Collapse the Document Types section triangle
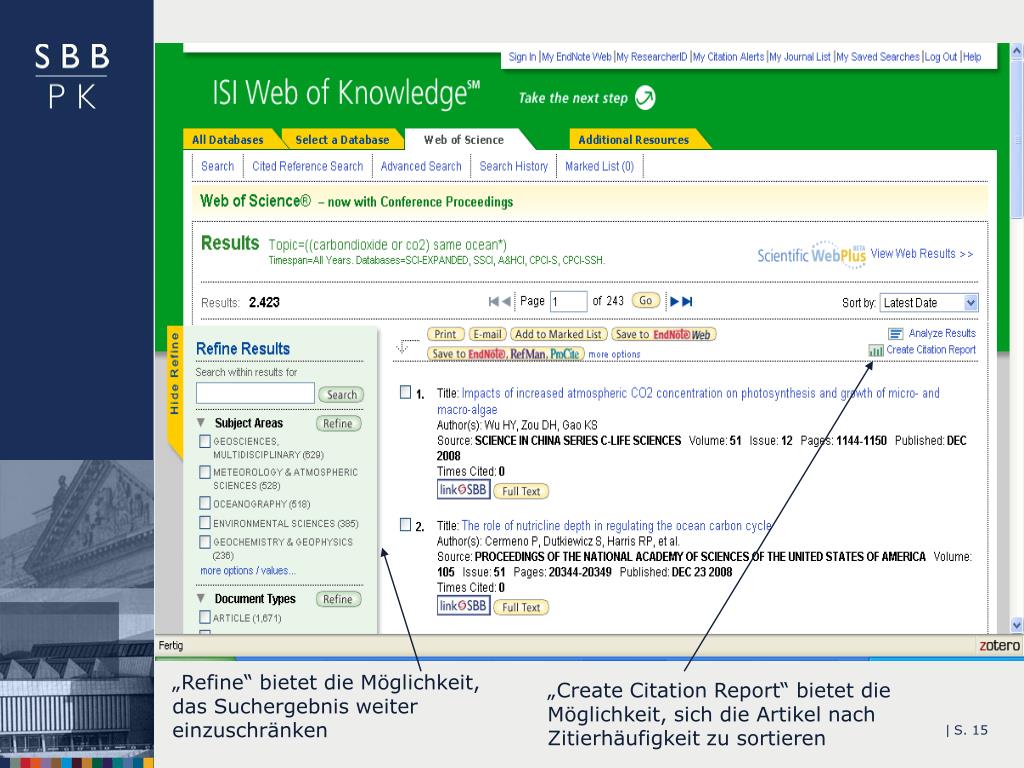The width and height of the screenshot is (1024, 768). click(x=201, y=598)
